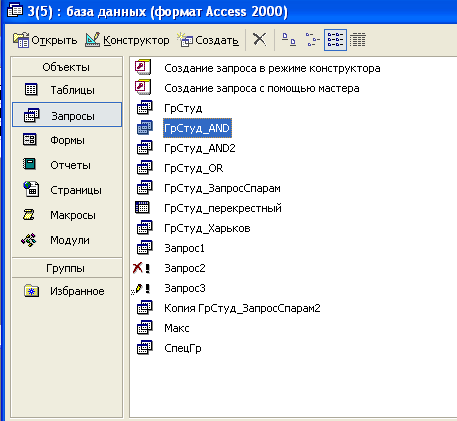This screenshot has height=421, width=457.
Task: Click the Таблицы table icon
Action: click(31, 89)
